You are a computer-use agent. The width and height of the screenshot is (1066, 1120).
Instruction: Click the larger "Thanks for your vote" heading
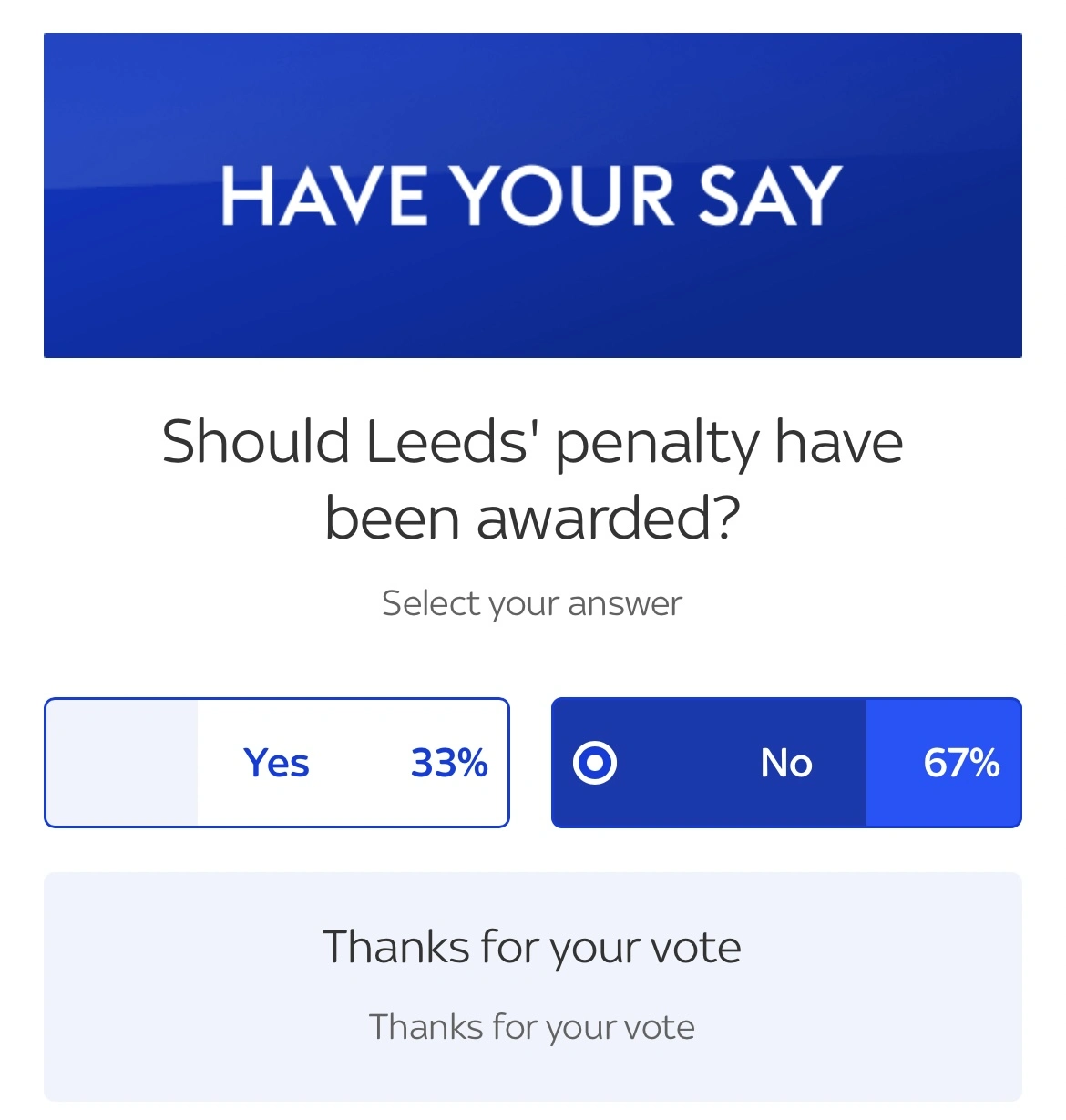pos(532,947)
